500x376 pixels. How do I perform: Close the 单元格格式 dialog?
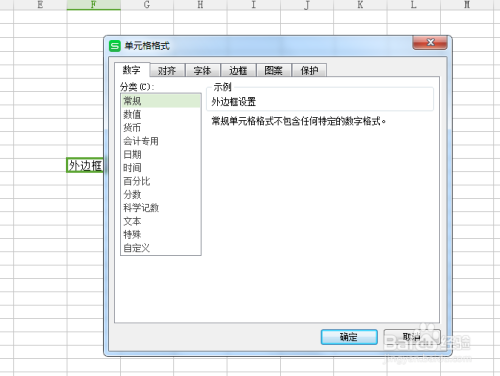click(x=430, y=43)
